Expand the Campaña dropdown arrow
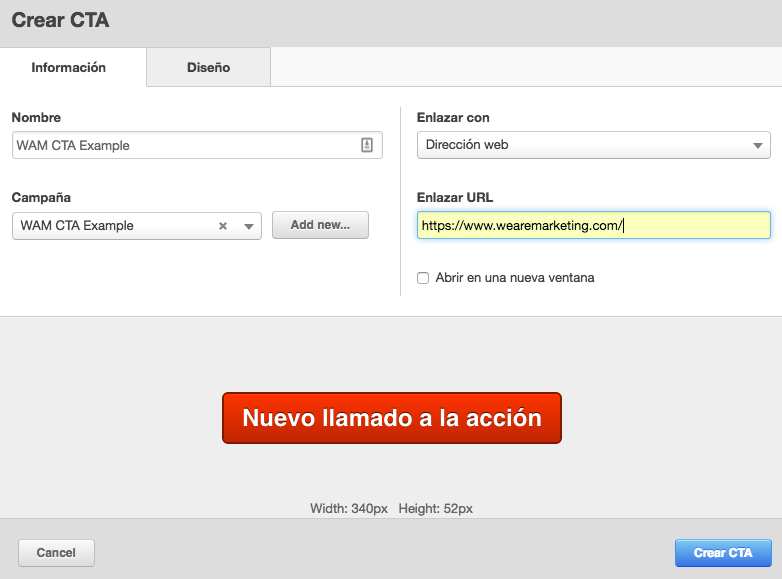This screenshot has width=782, height=579. click(249, 226)
